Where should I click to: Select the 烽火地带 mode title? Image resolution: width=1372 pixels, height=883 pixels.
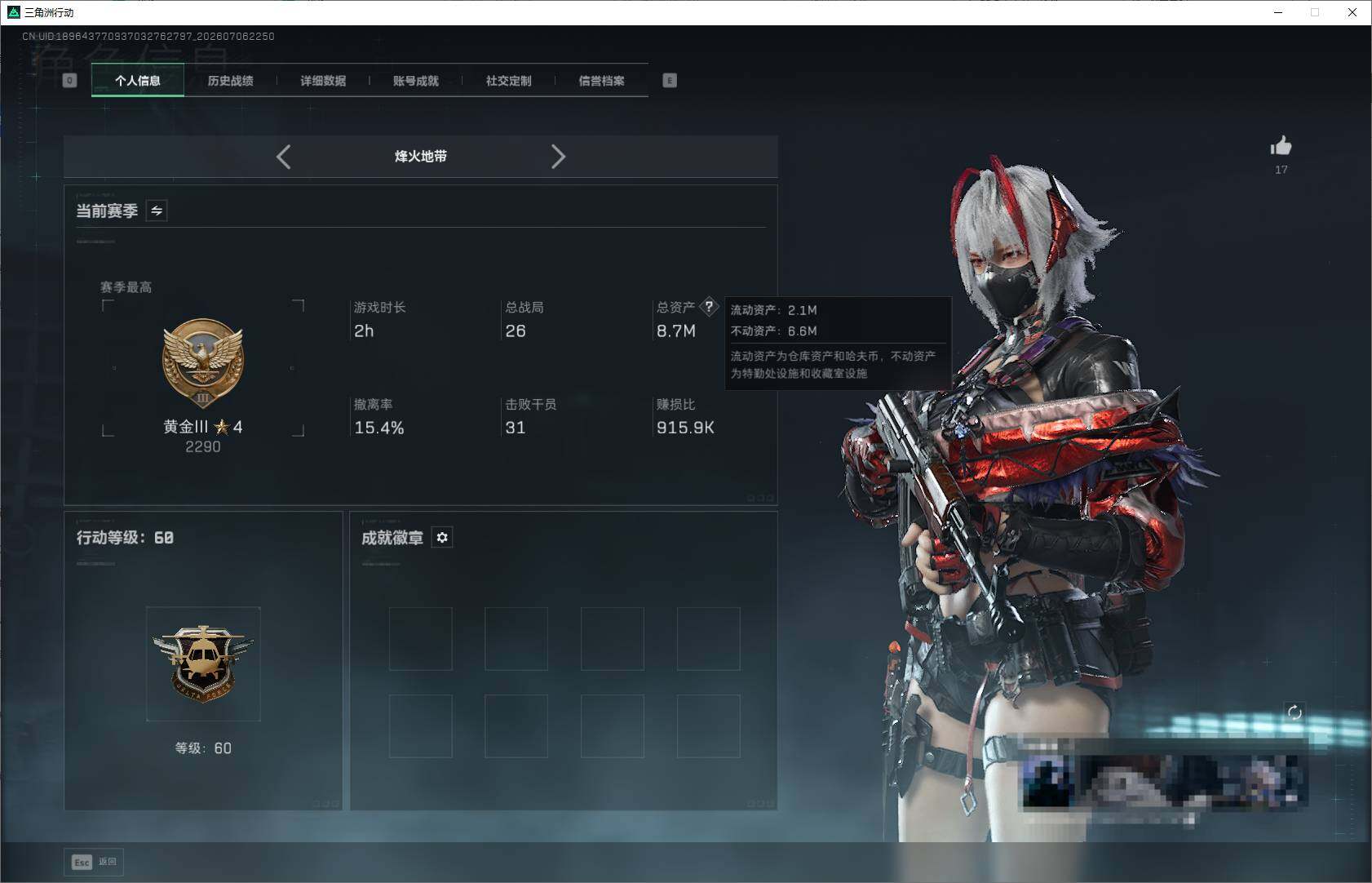pos(421,156)
